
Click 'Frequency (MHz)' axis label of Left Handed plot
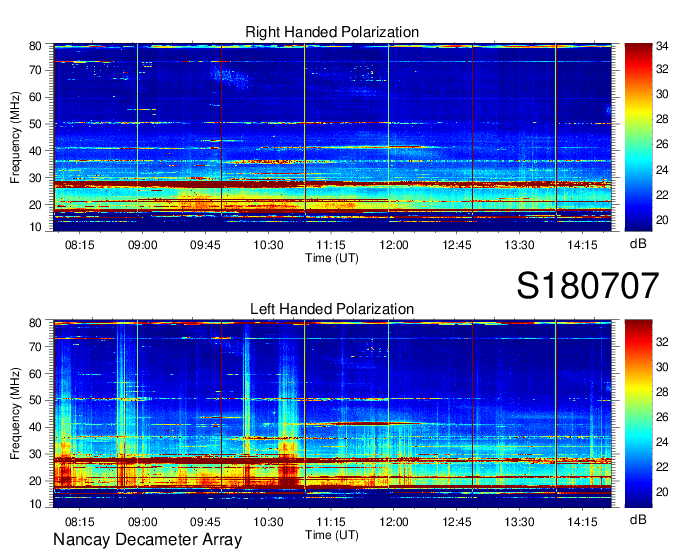click(x=15, y=414)
